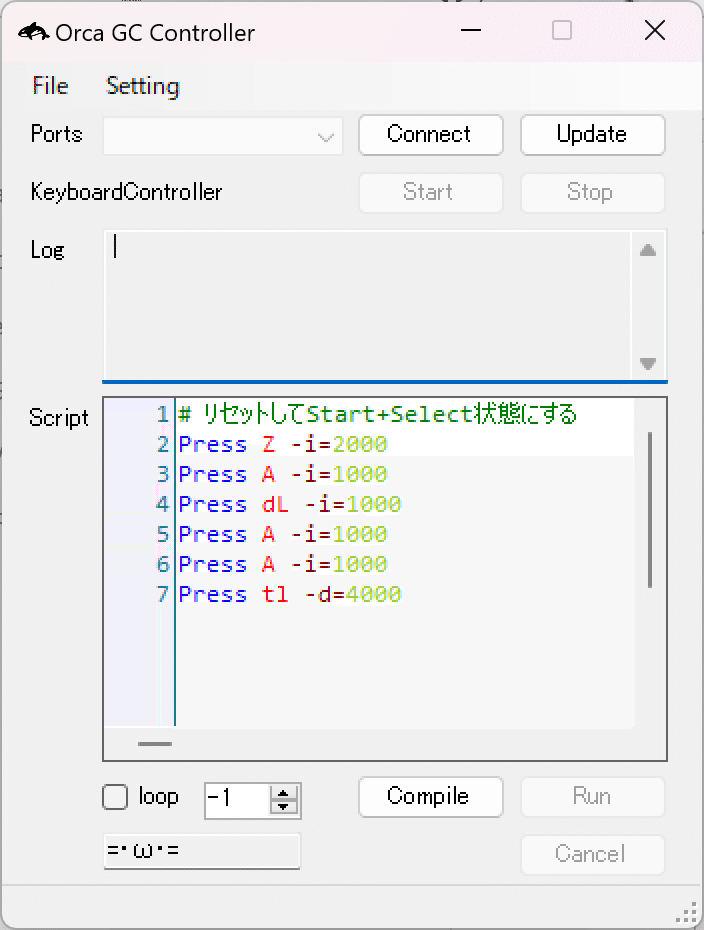Click the window resize grip corner
Image resolution: width=704 pixels, height=930 pixels.
click(687, 912)
